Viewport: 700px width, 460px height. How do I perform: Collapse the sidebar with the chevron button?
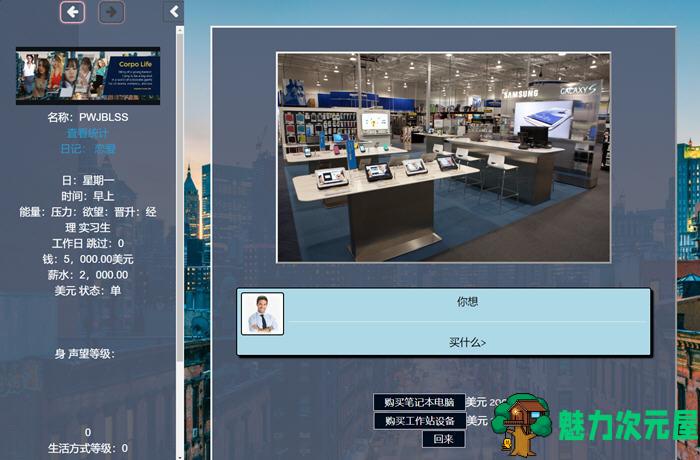[174, 12]
